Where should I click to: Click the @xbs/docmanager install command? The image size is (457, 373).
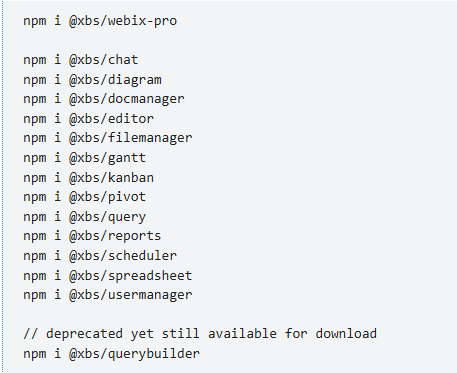104,99
